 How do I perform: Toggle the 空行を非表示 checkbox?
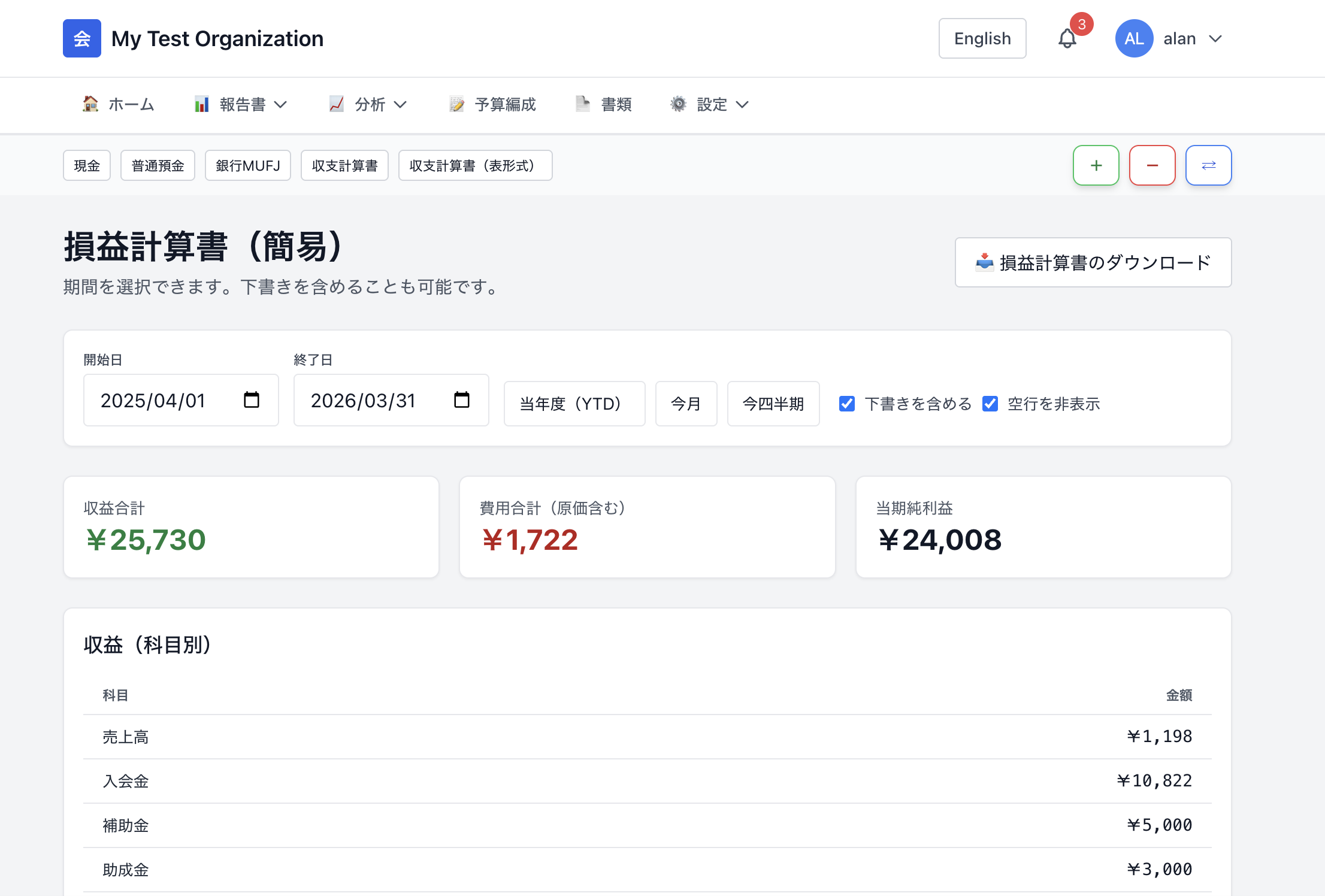click(990, 404)
